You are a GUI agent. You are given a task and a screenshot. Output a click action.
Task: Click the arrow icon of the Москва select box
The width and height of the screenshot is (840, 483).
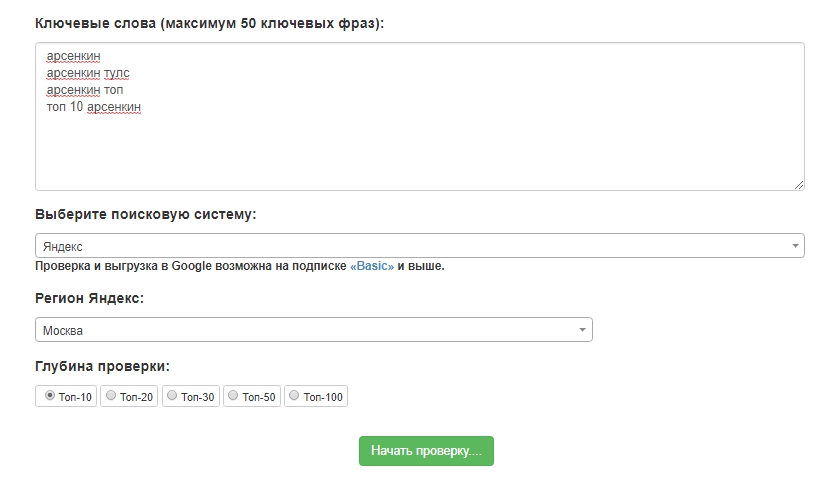click(x=582, y=330)
